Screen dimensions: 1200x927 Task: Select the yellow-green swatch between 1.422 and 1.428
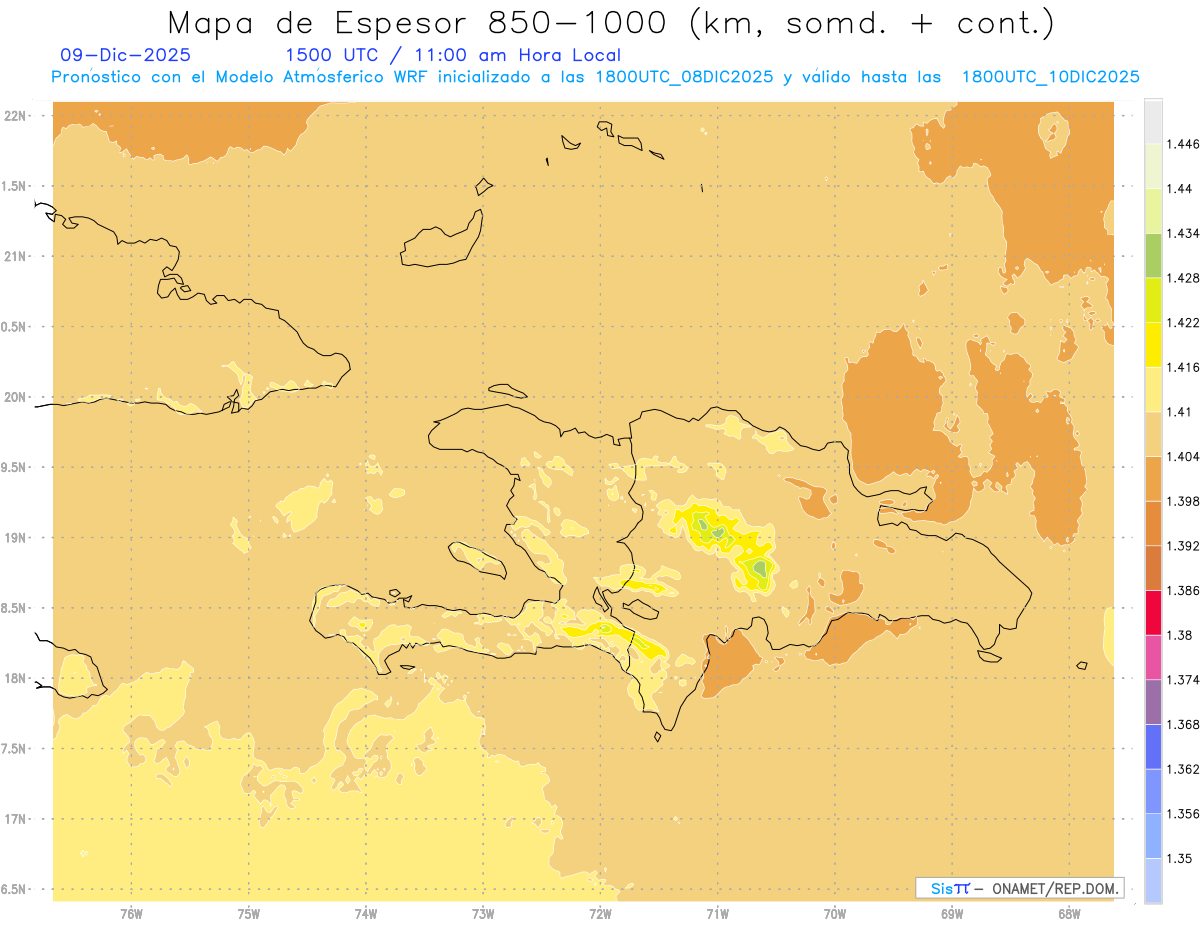coord(1153,300)
